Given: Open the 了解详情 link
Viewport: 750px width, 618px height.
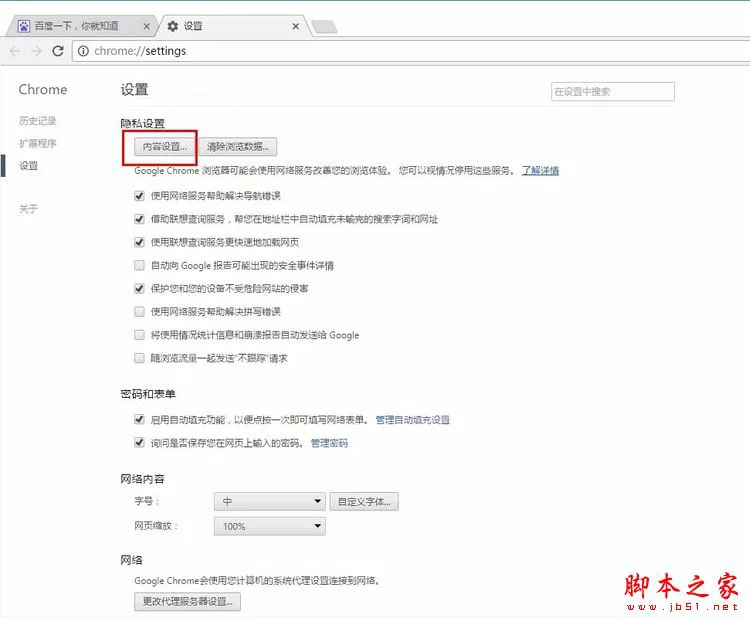Looking at the screenshot, I should 540,170.
